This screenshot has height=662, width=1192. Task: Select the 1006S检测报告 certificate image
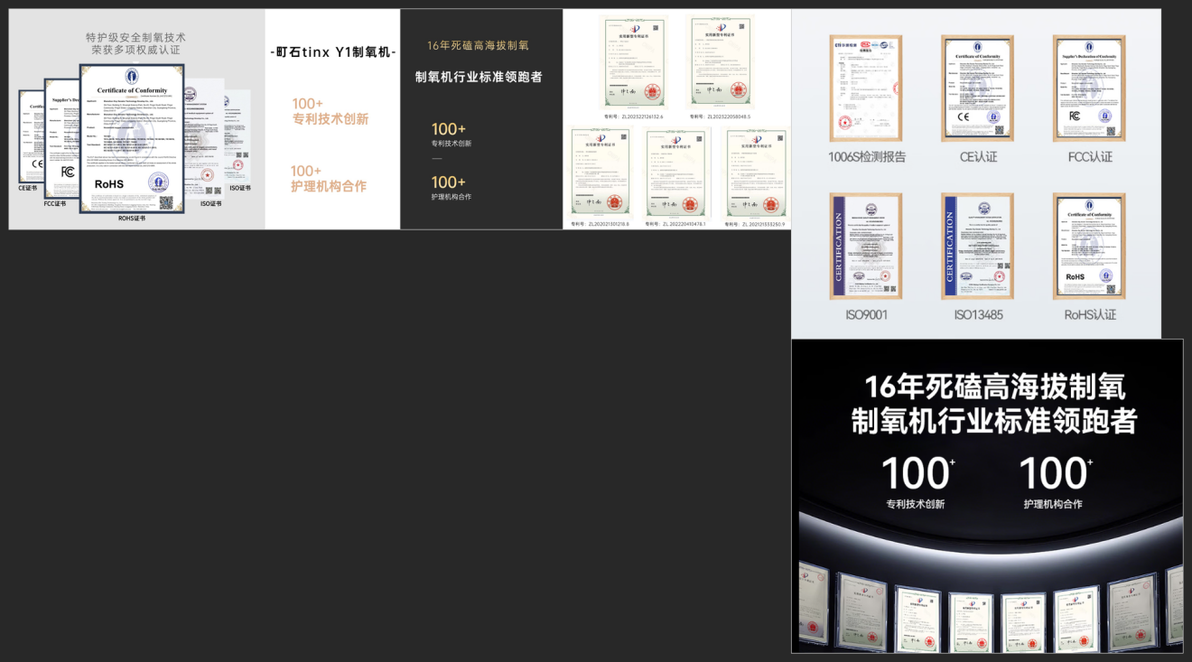[x=866, y=88]
